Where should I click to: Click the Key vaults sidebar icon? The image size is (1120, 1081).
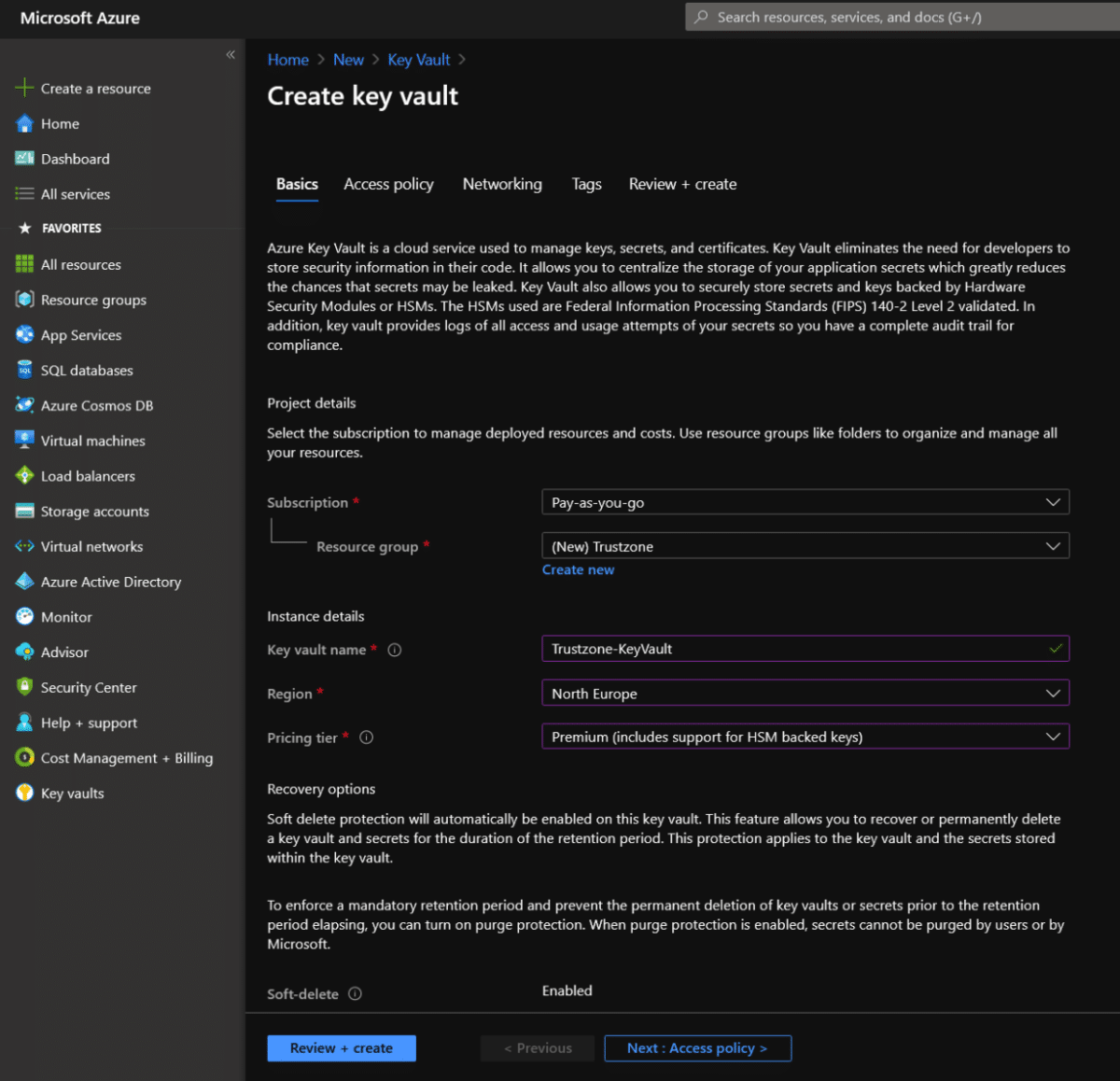(x=24, y=793)
